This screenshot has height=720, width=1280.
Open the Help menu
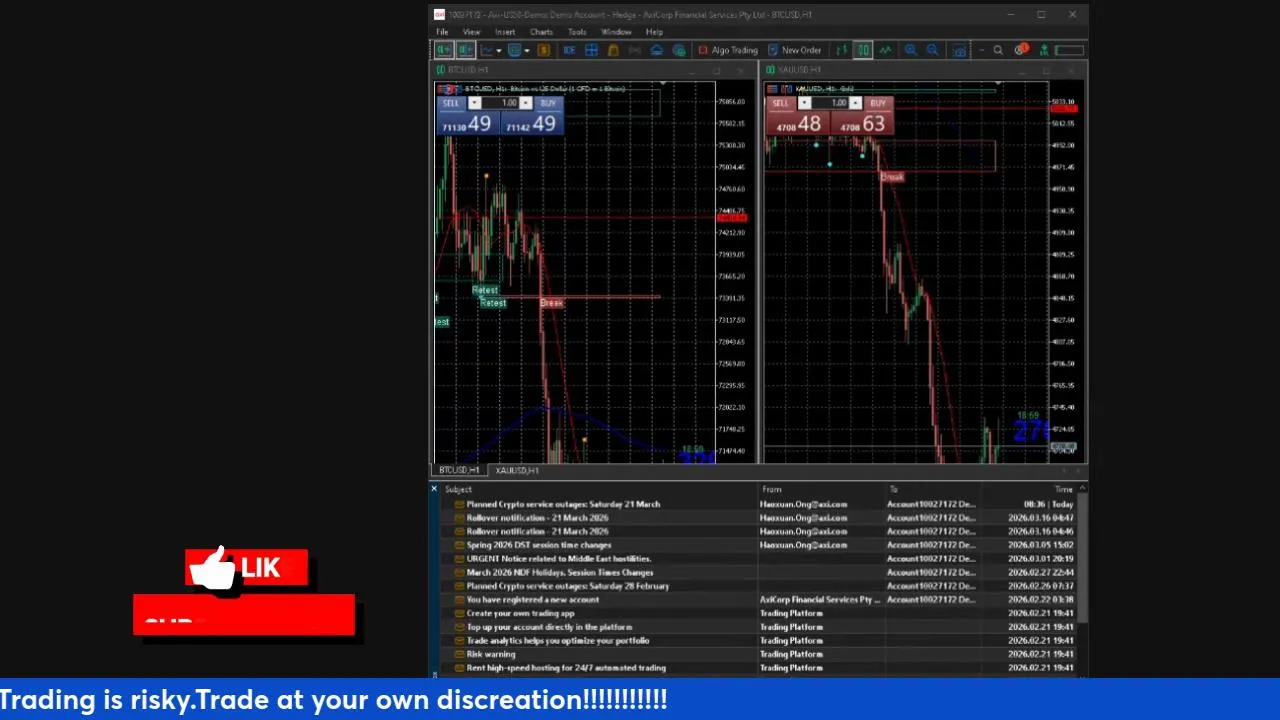tap(654, 32)
